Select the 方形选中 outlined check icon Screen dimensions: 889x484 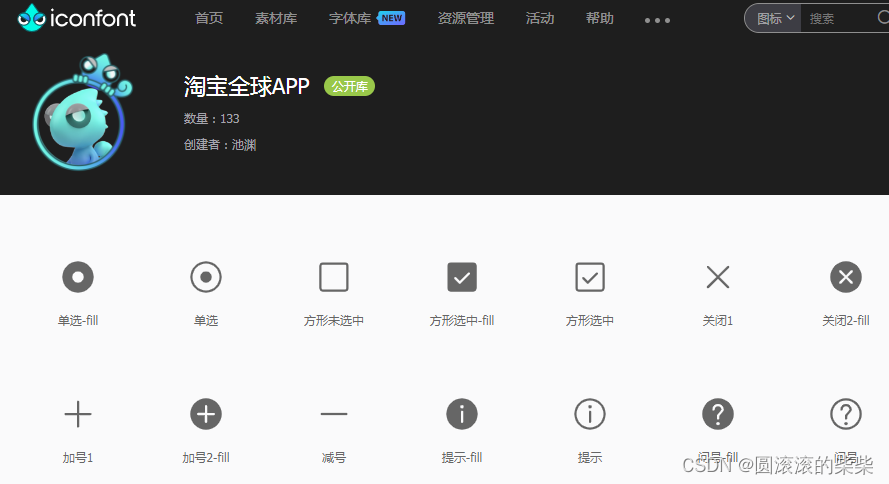click(x=590, y=277)
